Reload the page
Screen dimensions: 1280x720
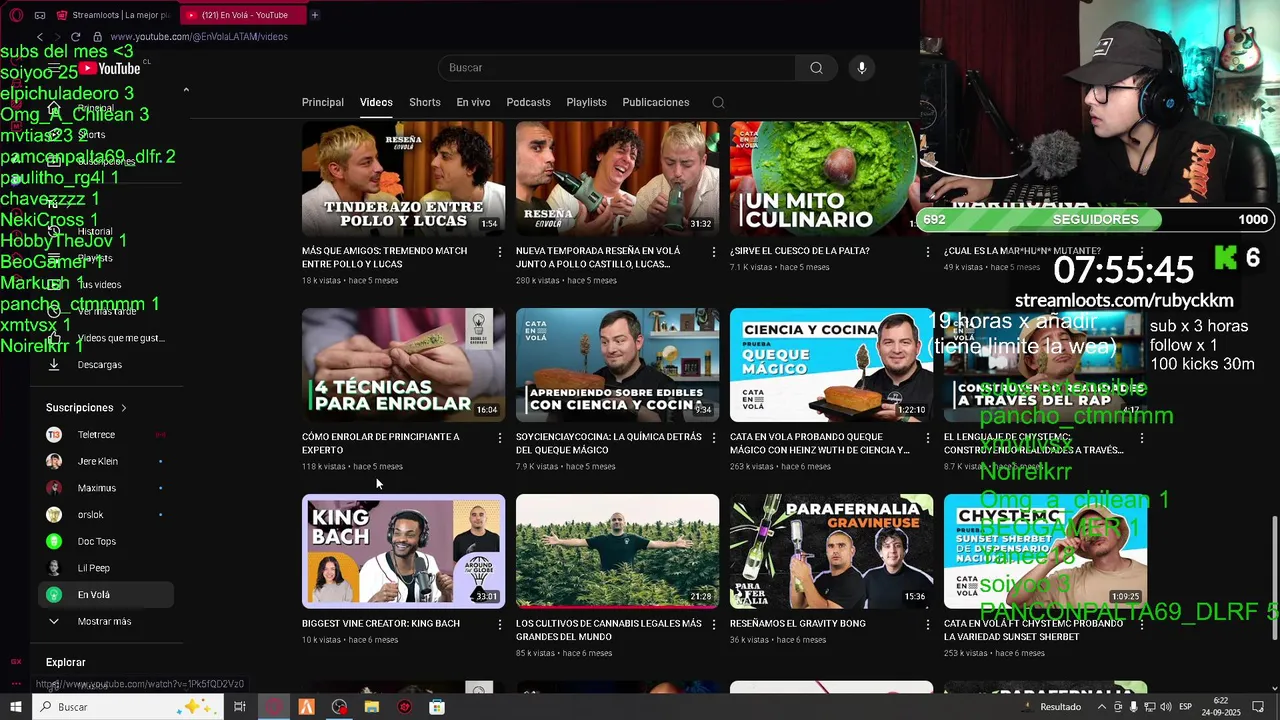point(75,37)
